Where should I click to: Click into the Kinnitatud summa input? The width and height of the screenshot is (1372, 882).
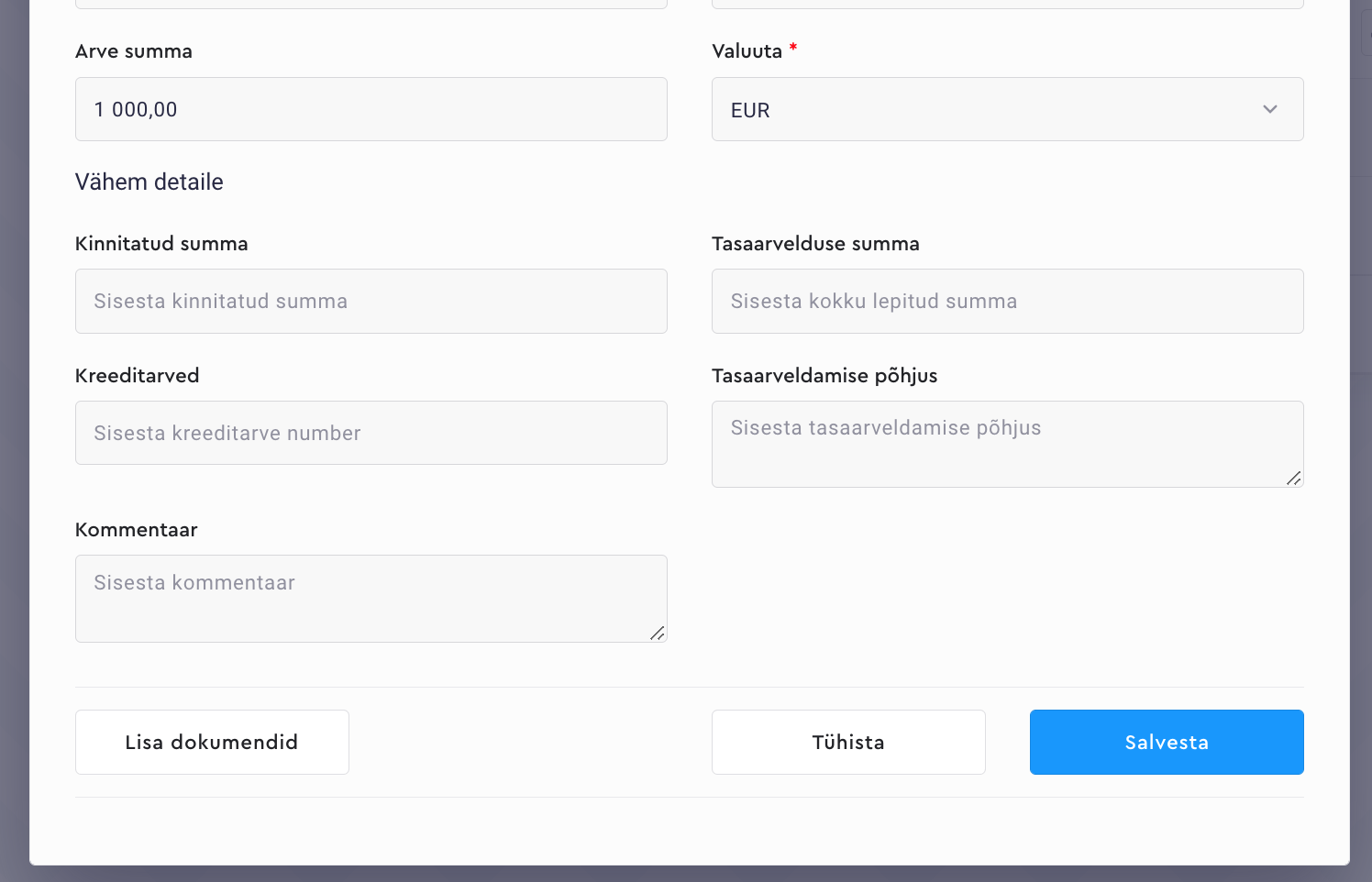click(371, 301)
